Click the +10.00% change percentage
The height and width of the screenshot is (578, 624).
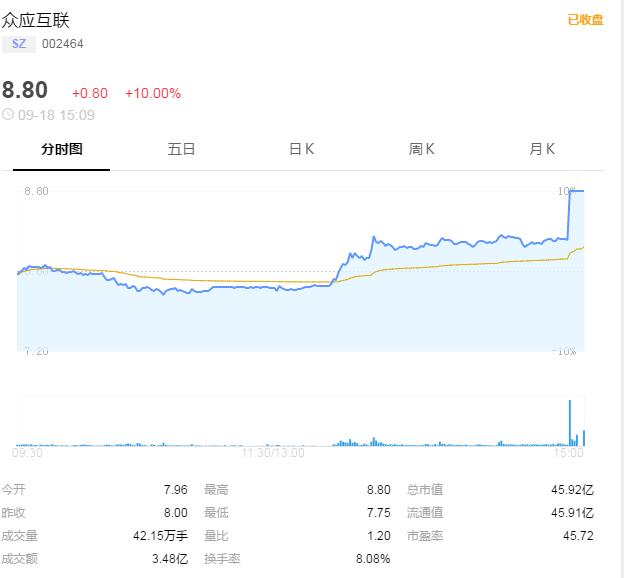pos(153,94)
